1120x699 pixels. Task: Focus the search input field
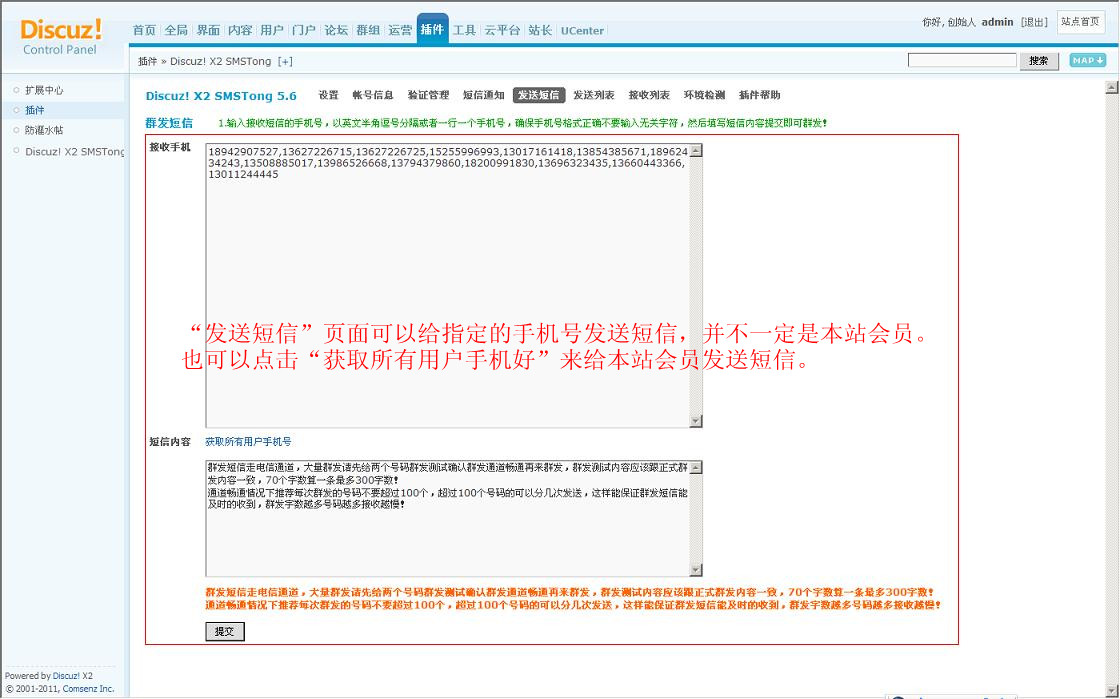(961, 61)
